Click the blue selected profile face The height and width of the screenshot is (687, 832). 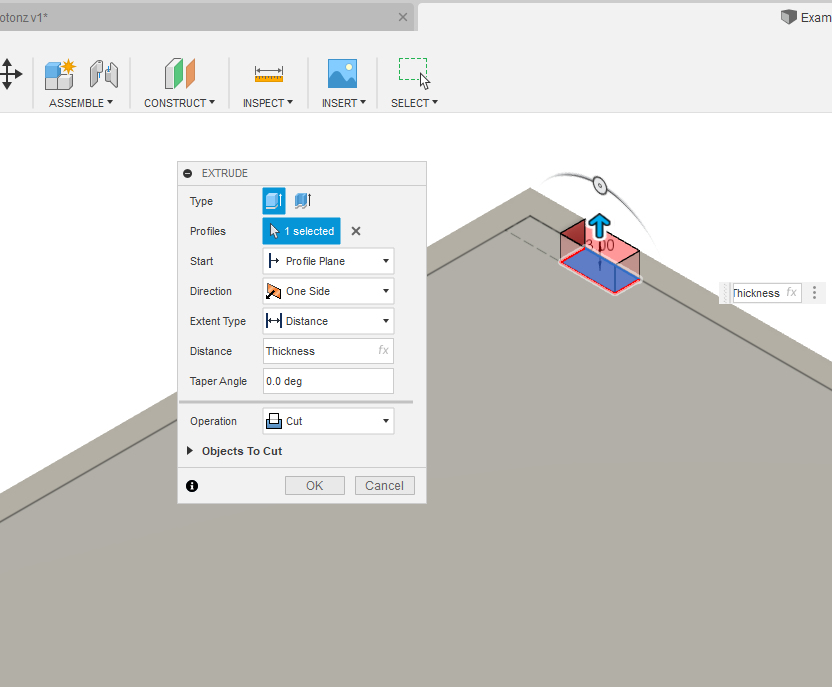click(x=600, y=271)
